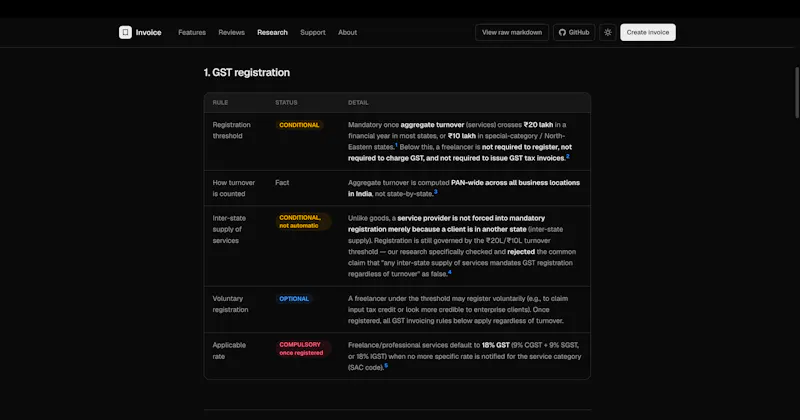800x420 pixels.
Task: Select the Research nav item
Action: point(272,32)
